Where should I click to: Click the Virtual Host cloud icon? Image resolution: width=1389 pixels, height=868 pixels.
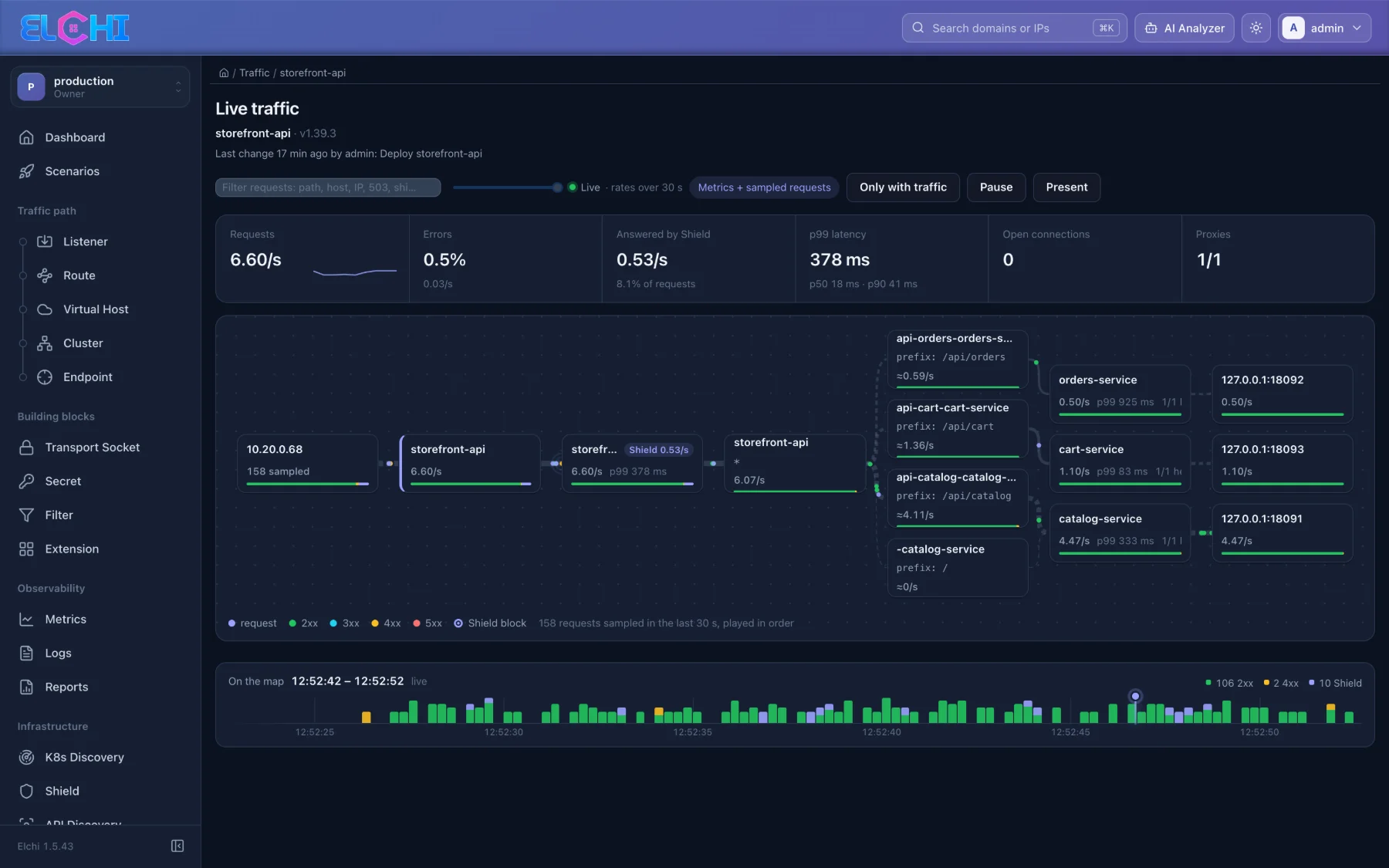point(45,309)
